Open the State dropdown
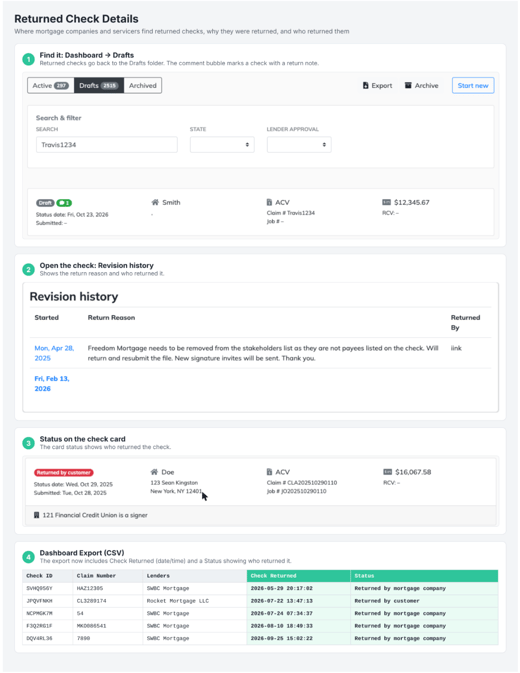 222,145
